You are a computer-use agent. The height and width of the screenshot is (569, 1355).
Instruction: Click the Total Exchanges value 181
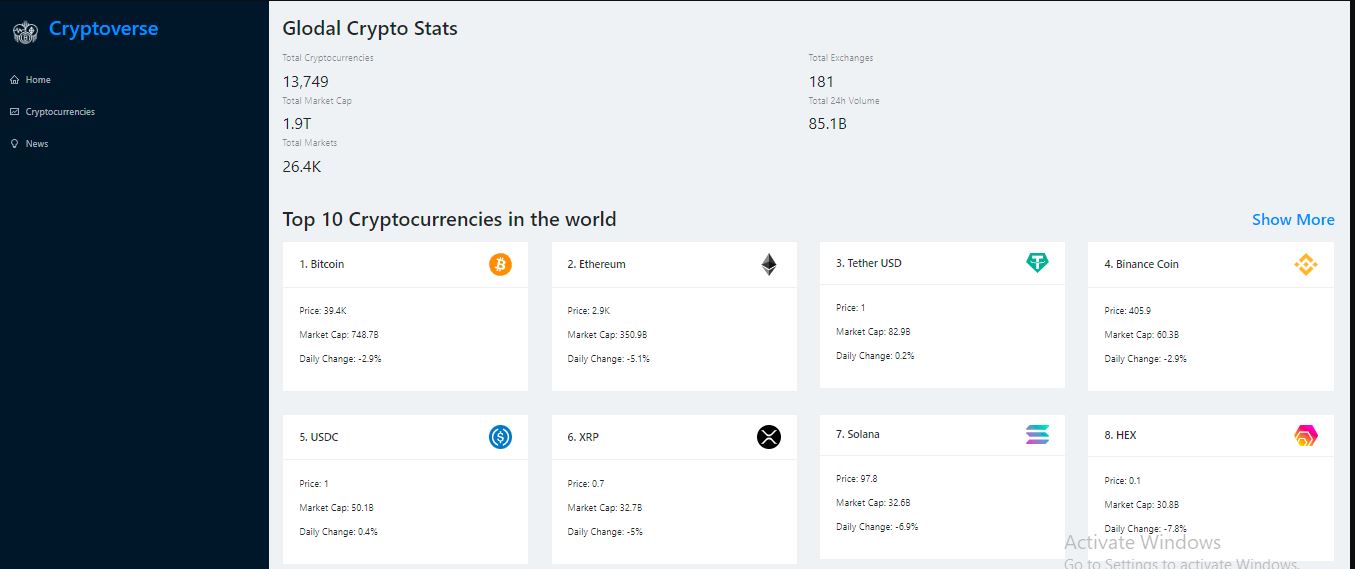pyautogui.click(x=821, y=81)
